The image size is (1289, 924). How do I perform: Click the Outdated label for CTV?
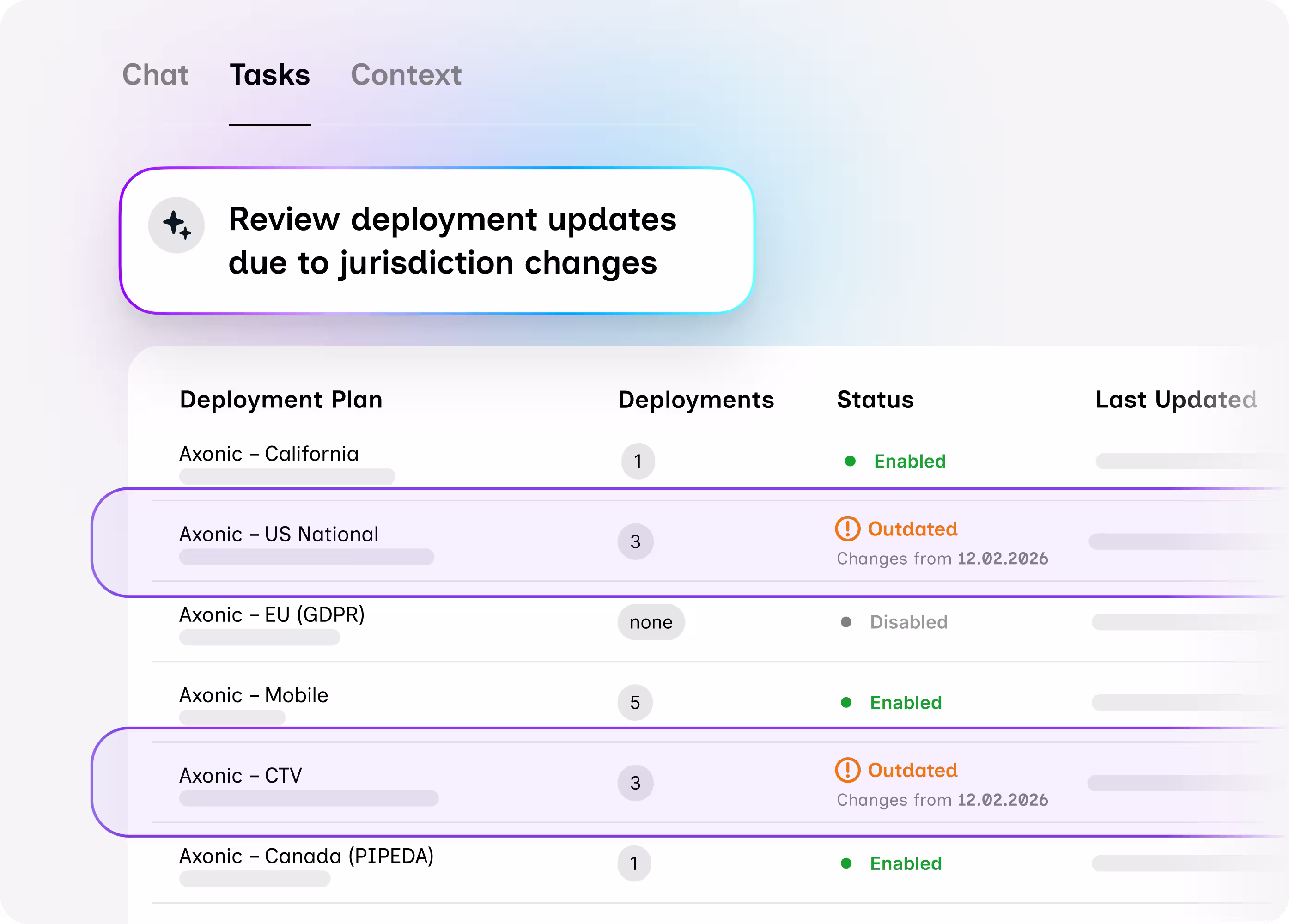coord(913,771)
